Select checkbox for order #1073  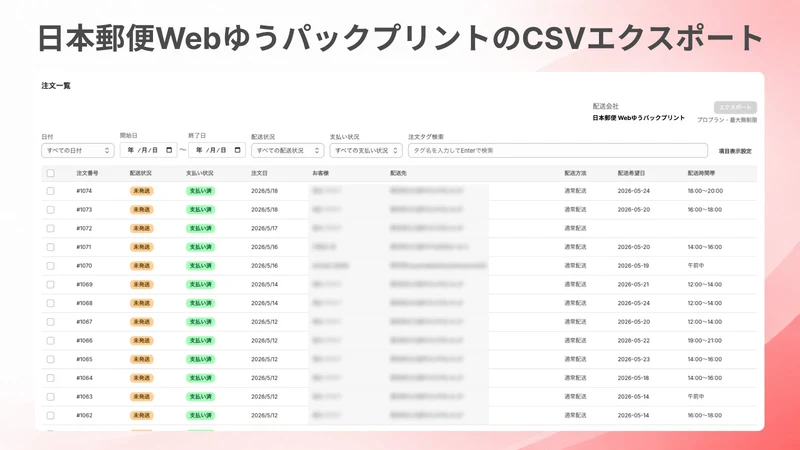[51, 210]
